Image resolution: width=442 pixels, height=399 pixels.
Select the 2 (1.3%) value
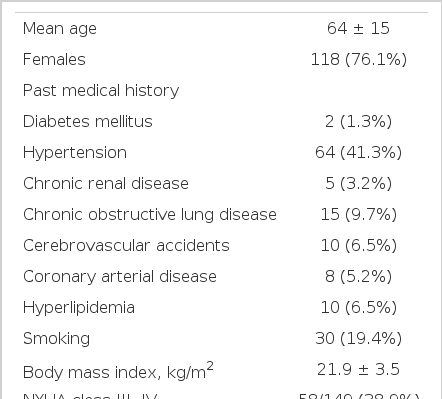(x=358, y=122)
